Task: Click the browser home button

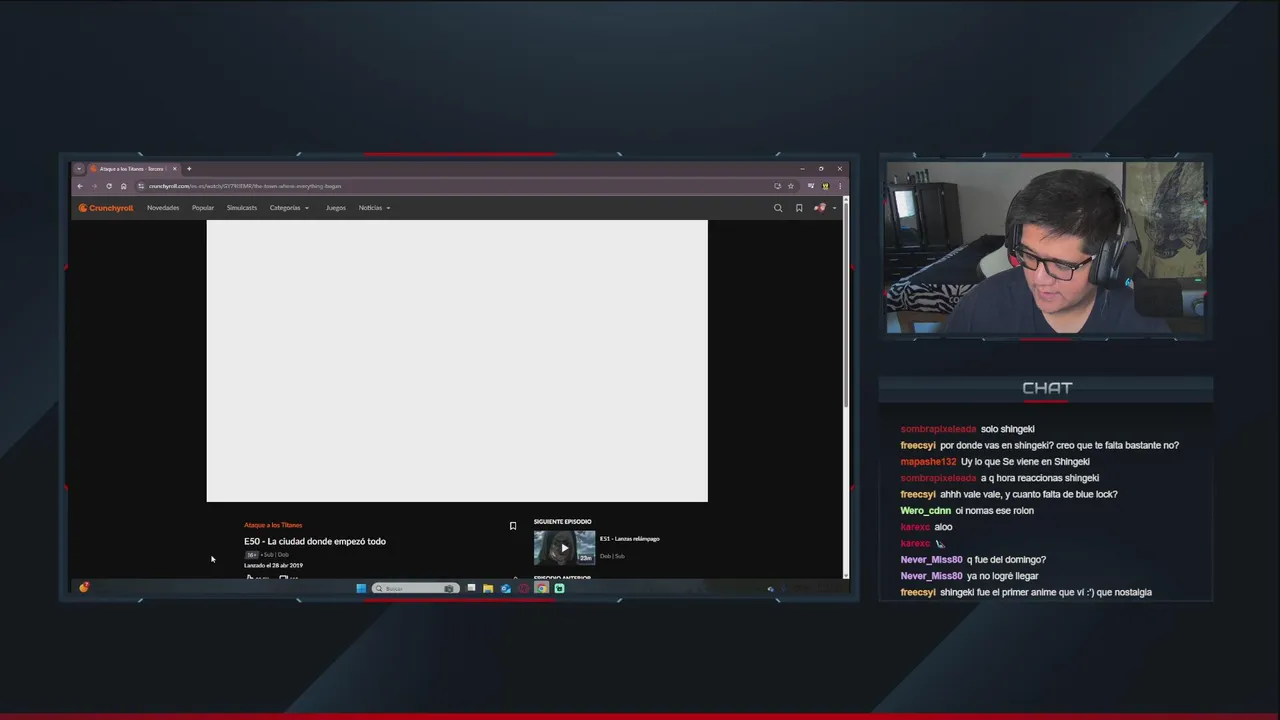Action: (x=124, y=186)
